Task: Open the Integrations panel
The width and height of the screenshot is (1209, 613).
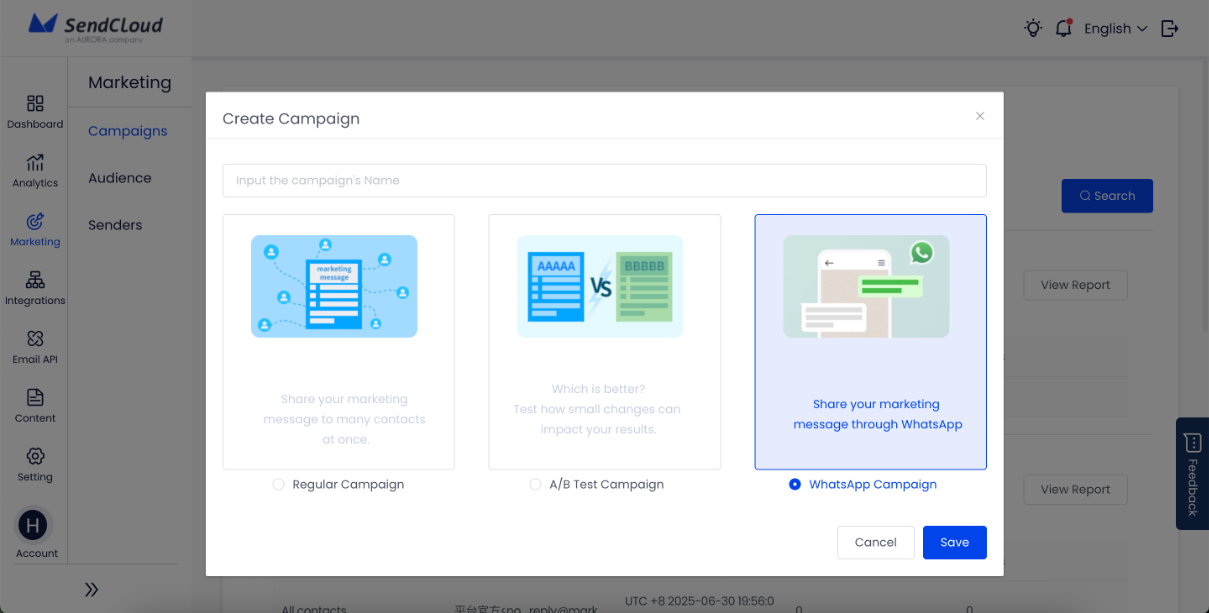Action: pyautogui.click(x=35, y=287)
